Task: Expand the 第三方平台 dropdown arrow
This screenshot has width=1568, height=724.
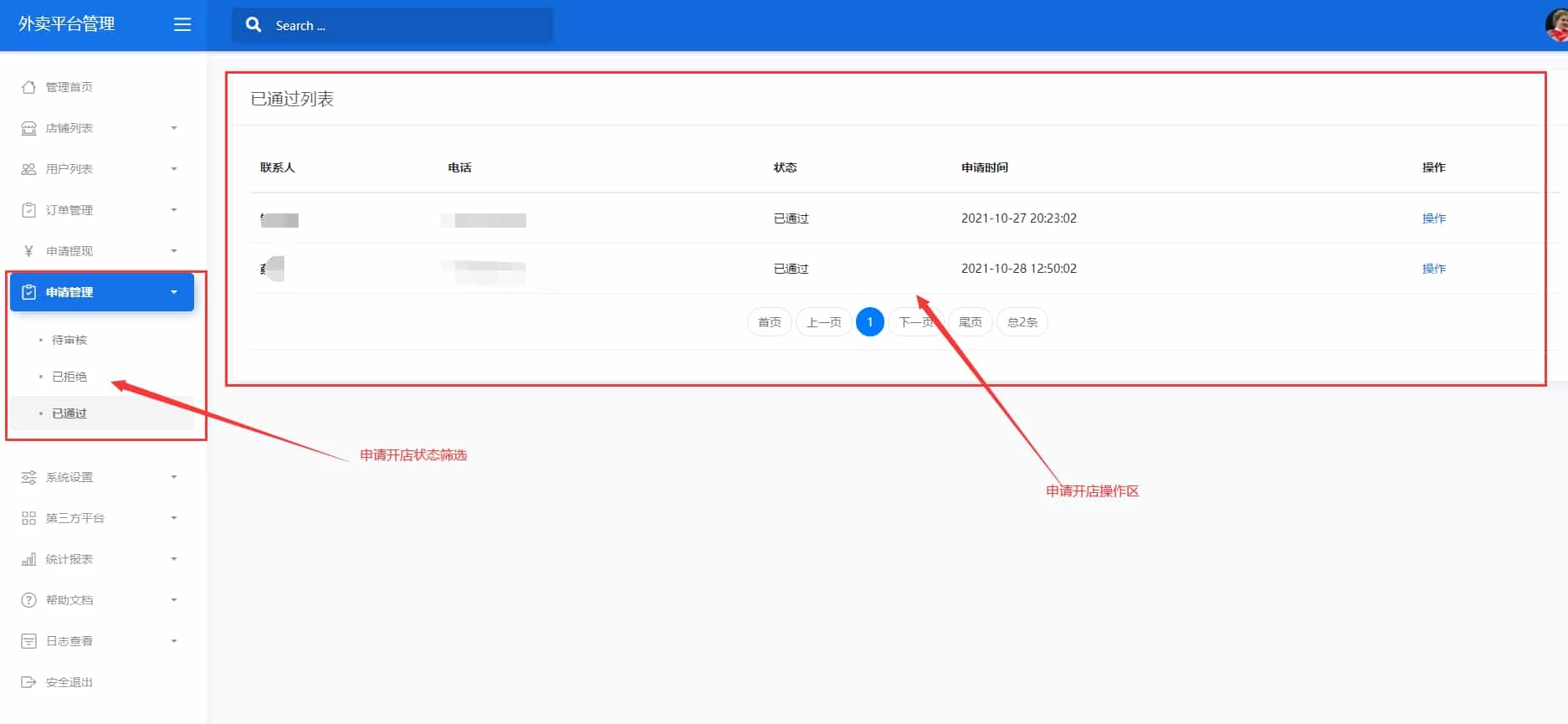Action: [174, 518]
